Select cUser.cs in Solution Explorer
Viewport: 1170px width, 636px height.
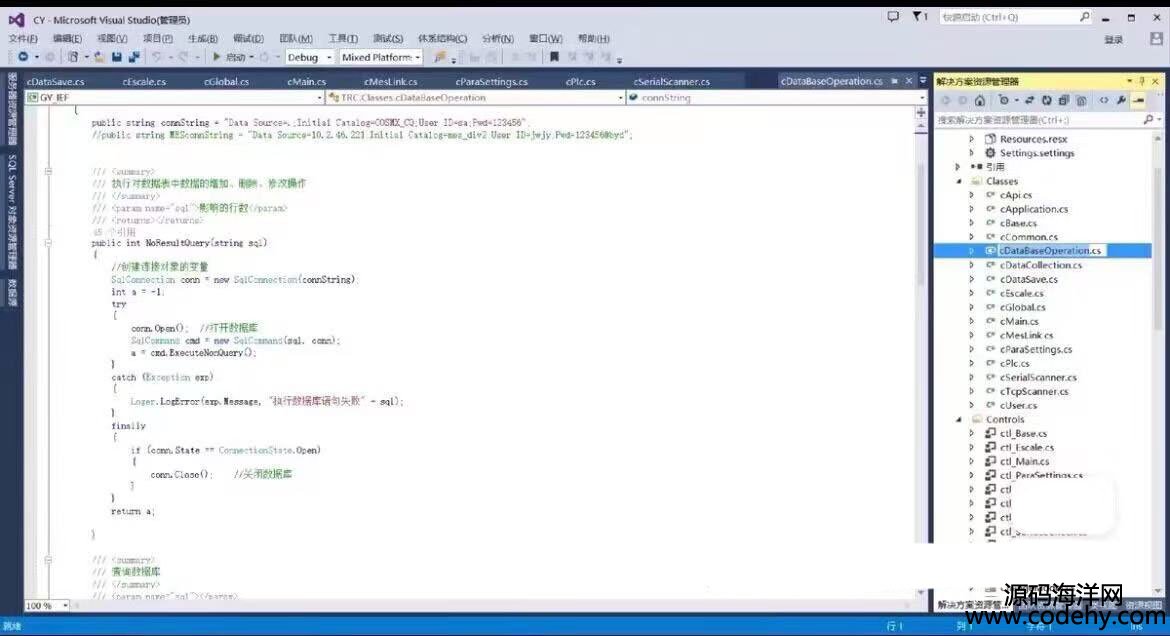(x=1019, y=405)
